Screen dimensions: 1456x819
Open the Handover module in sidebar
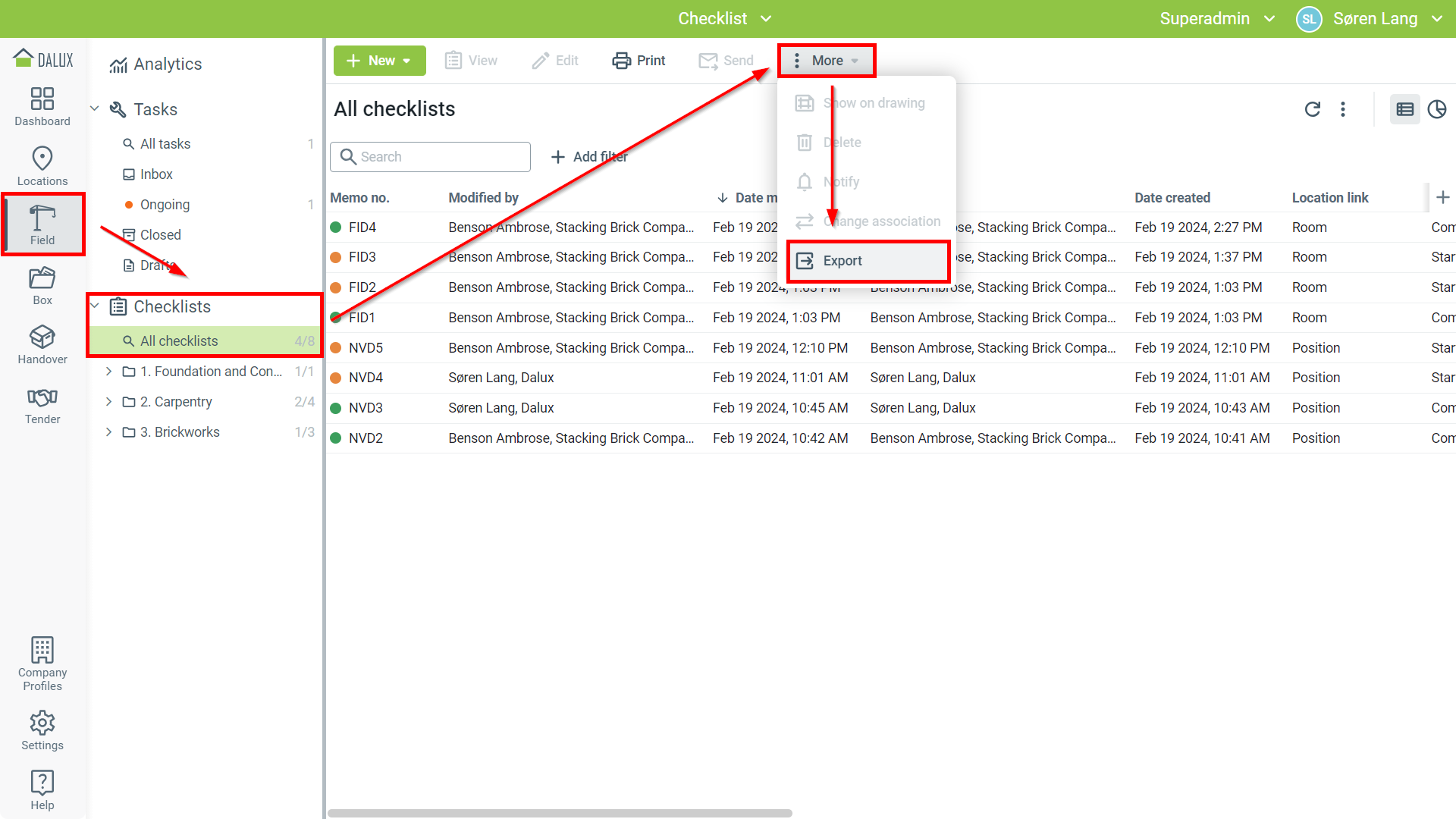[x=42, y=345]
